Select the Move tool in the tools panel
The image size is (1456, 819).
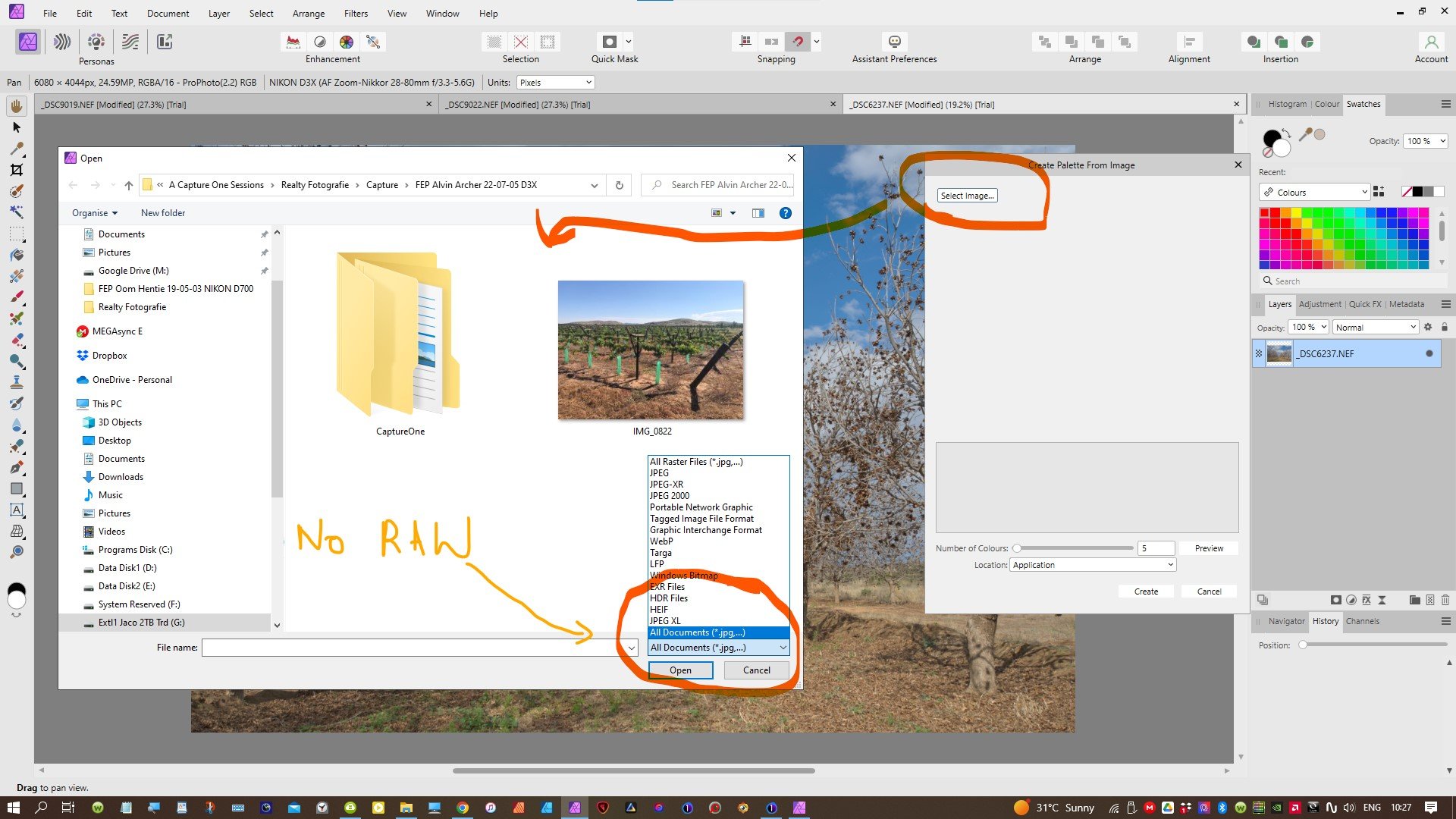coord(17,127)
